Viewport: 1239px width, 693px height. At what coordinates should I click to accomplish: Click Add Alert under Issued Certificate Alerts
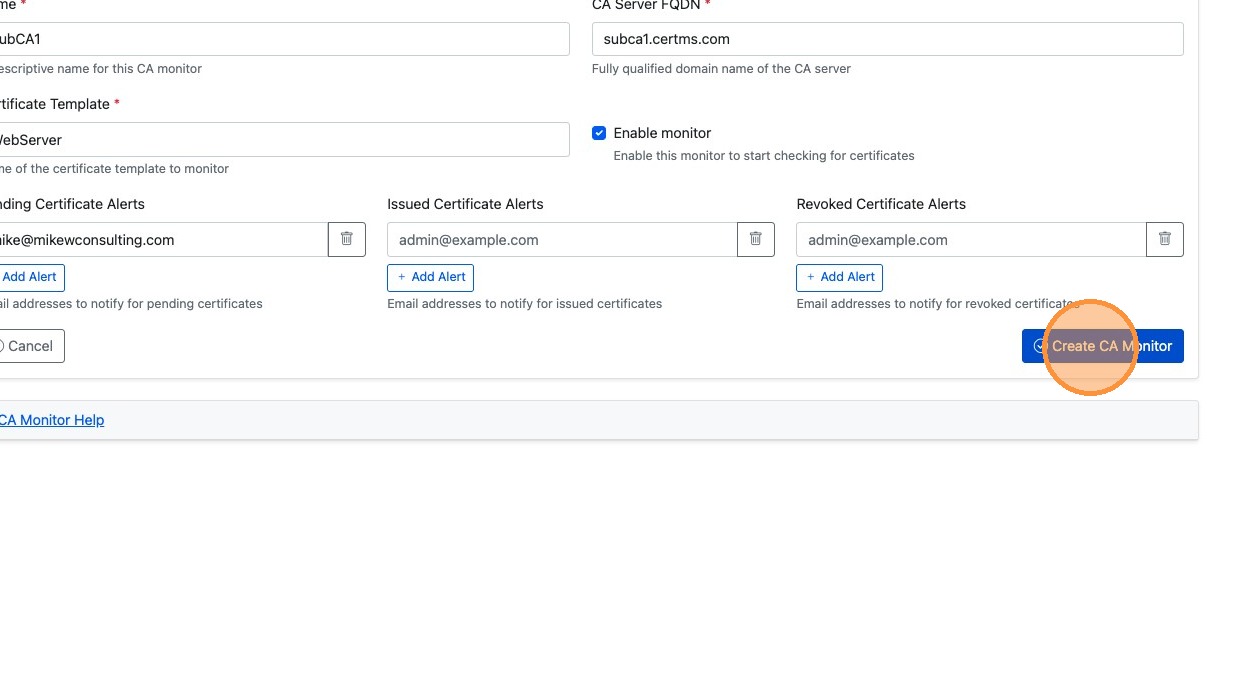tap(431, 277)
